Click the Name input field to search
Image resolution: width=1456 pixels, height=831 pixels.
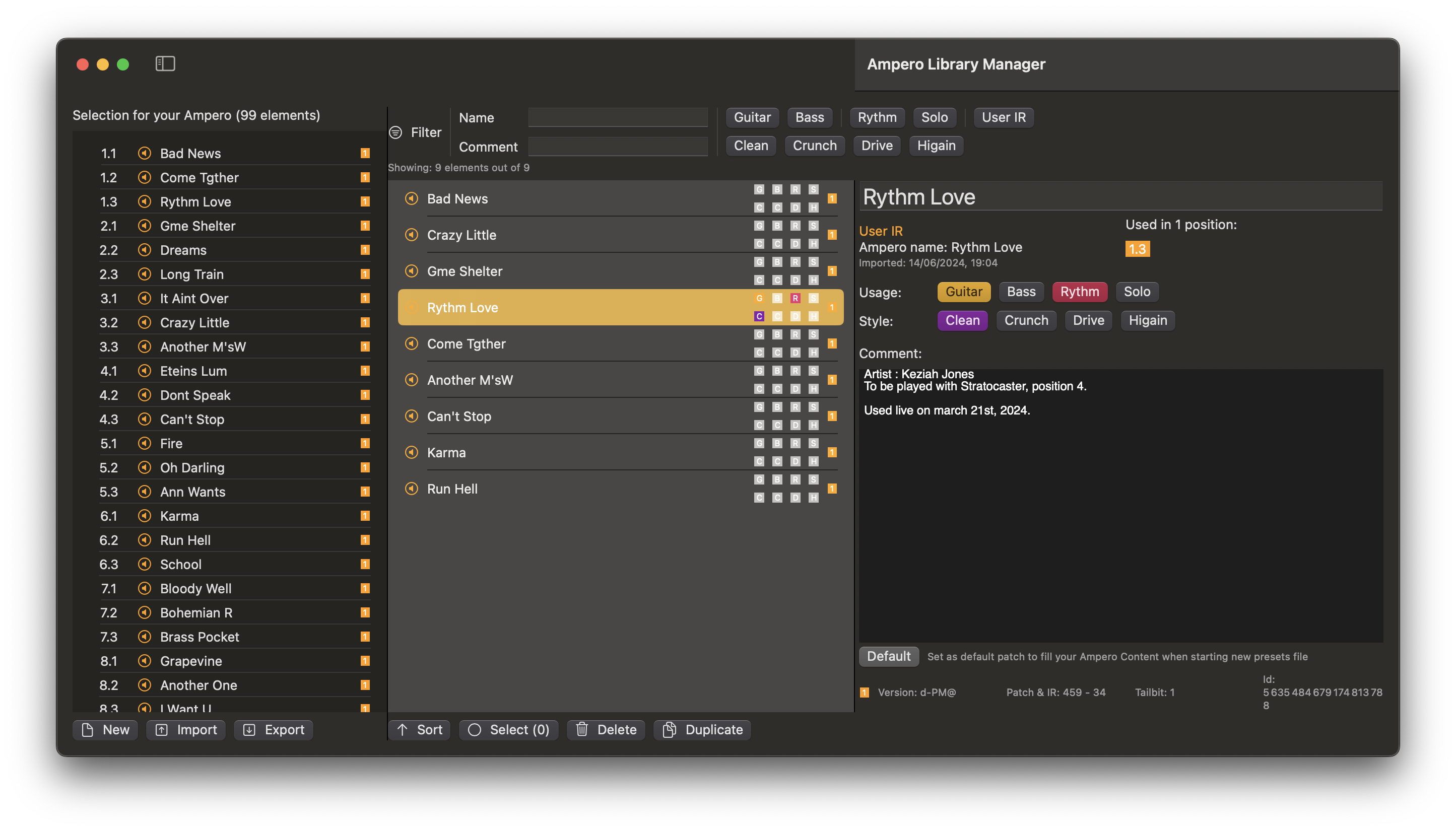618,117
